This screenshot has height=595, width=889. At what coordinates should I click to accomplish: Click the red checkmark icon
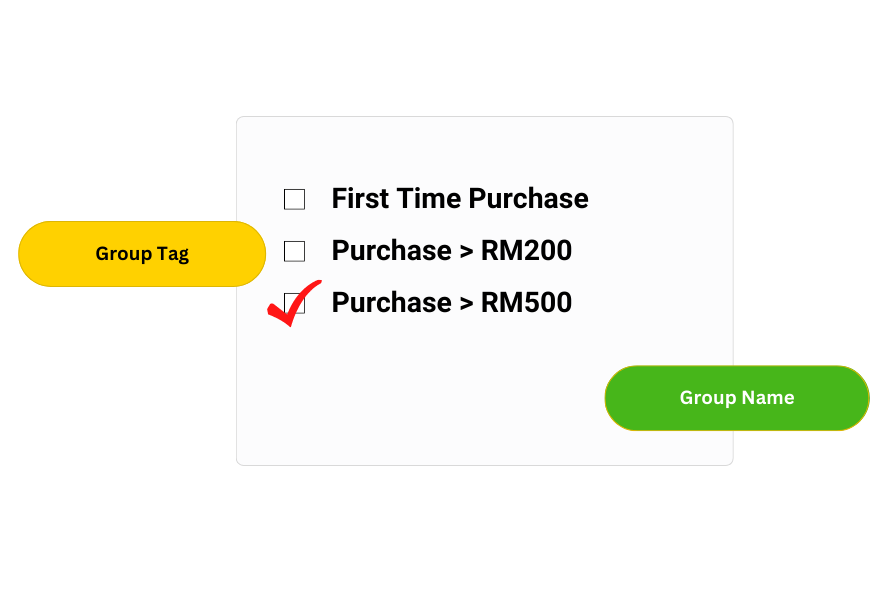(x=292, y=306)
